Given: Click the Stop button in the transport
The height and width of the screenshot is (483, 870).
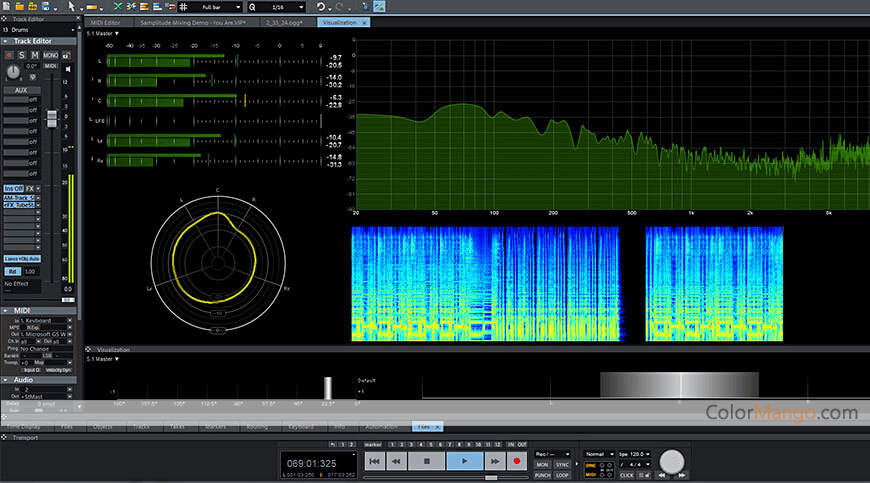Looking at the screenshot, I should coord(426,461).
